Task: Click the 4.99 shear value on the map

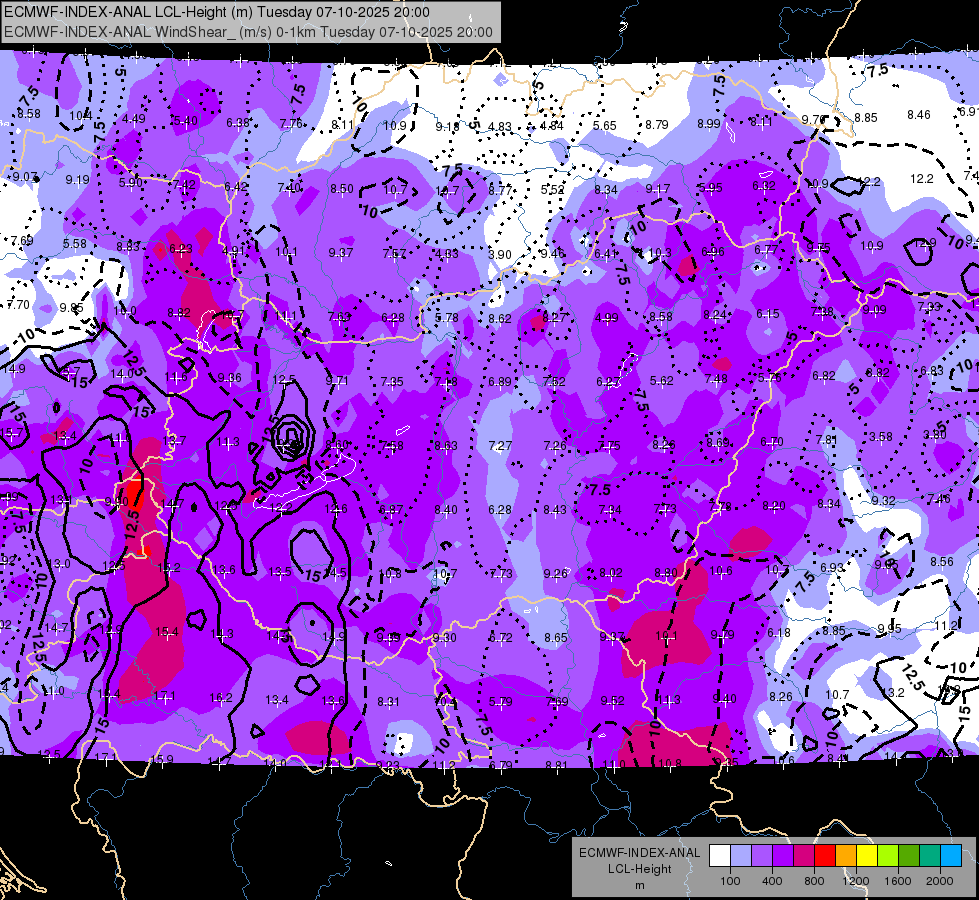Action: coord(606,318)
